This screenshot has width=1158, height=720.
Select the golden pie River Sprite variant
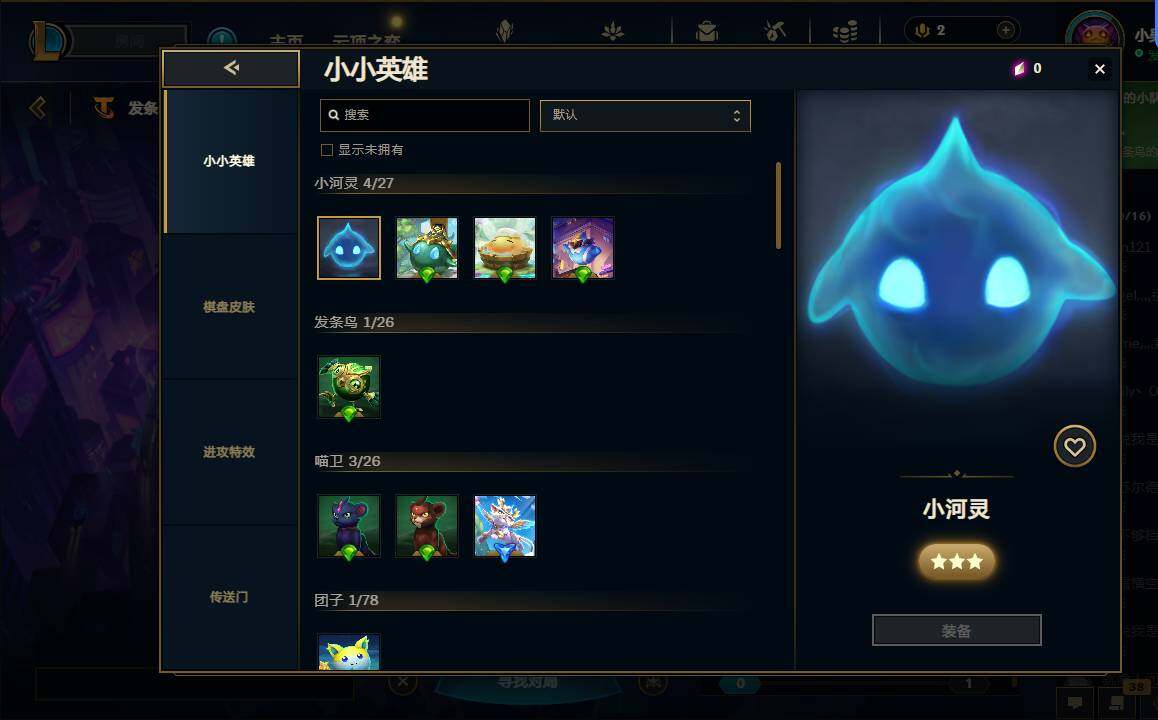point(504,248)
